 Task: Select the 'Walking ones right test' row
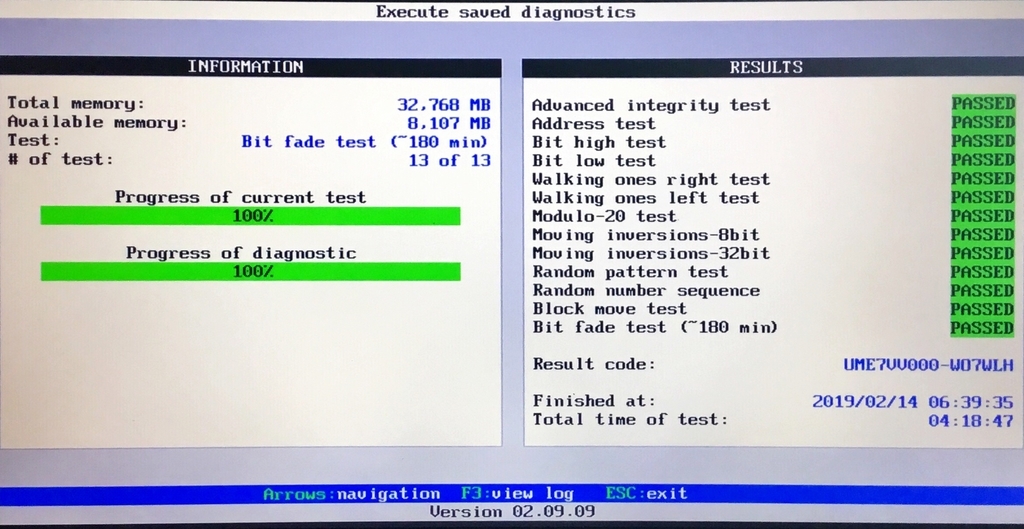point(773,179)
